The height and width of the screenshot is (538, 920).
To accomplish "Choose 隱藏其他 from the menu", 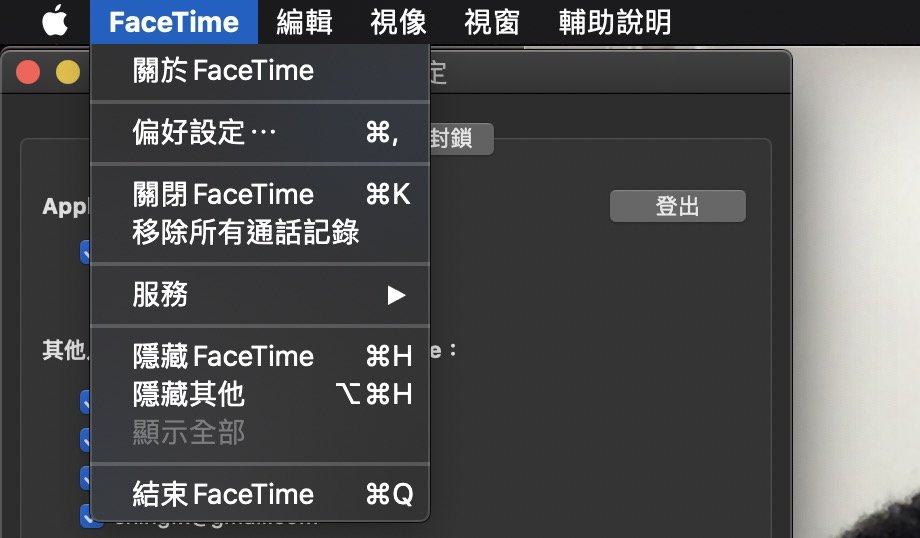I will (x=188, y=394).
